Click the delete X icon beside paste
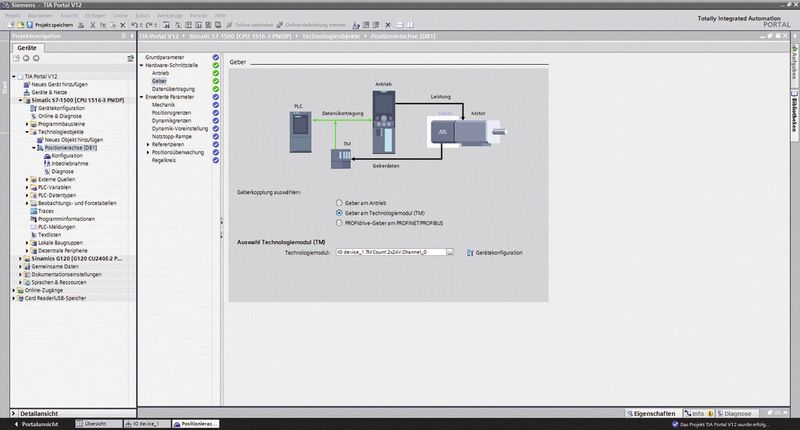Image resolution: width=800 pixels, height=430 pixels. 122,24
